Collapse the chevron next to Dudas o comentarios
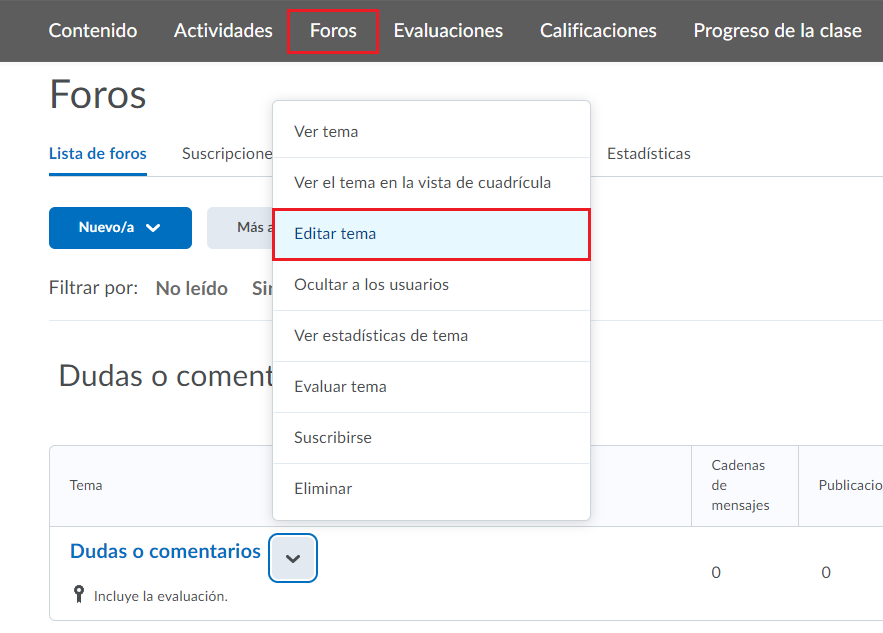Screen dimensions: 883x633 click(293, 558)
